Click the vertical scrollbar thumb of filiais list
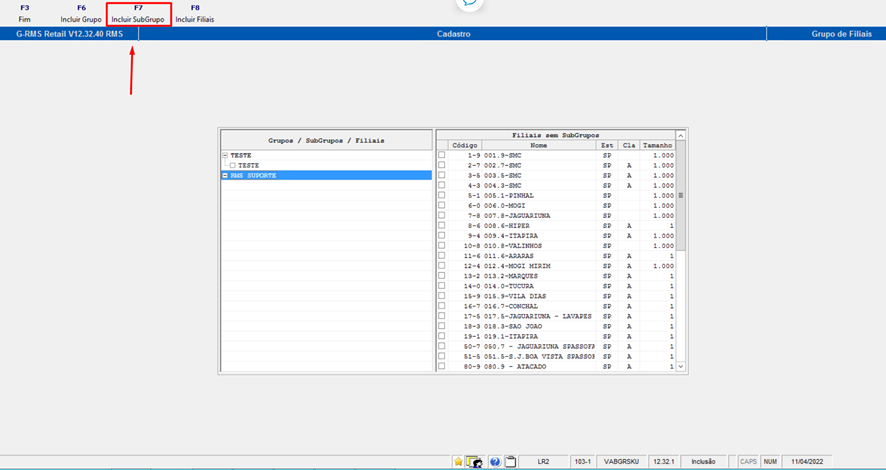The height and width of the screenshot is (470, 886). click(x=680, y=195)
